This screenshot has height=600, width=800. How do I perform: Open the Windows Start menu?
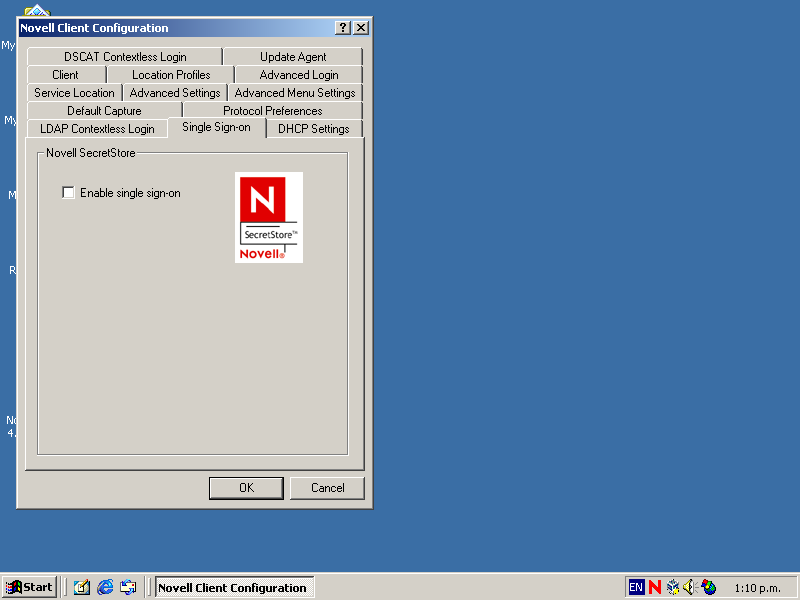(x=30, y=587)
